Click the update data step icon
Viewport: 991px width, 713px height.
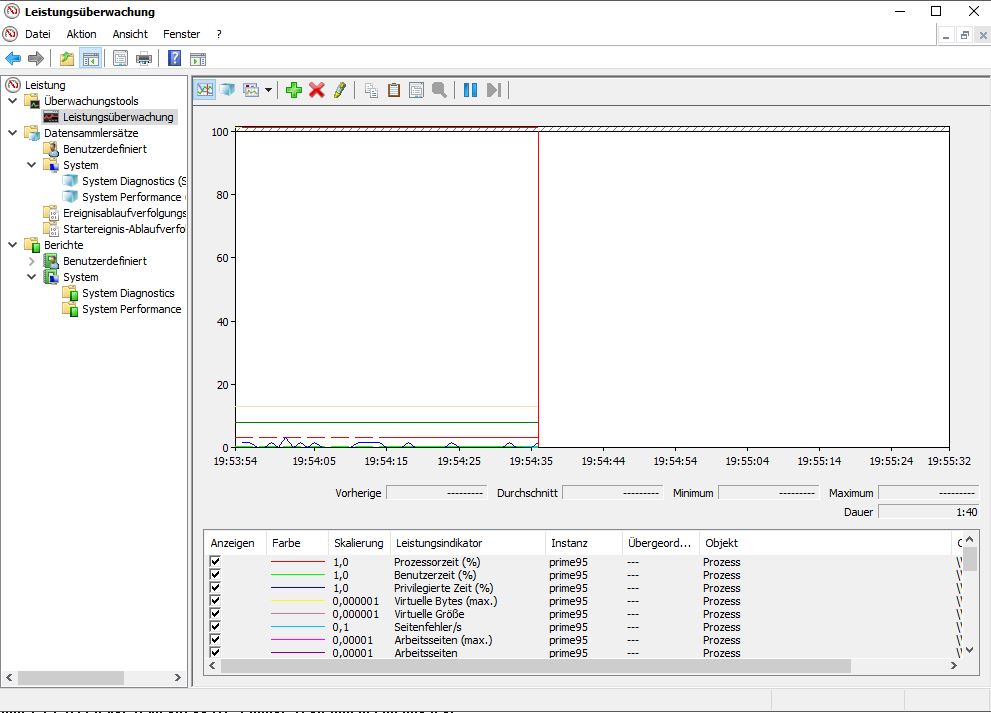coord(494,90)
